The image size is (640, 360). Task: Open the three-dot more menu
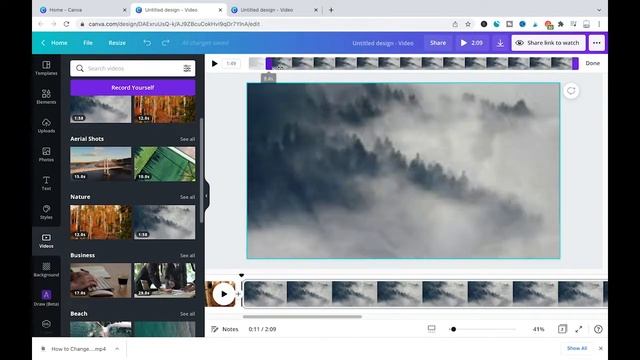[x=597, y=43]
